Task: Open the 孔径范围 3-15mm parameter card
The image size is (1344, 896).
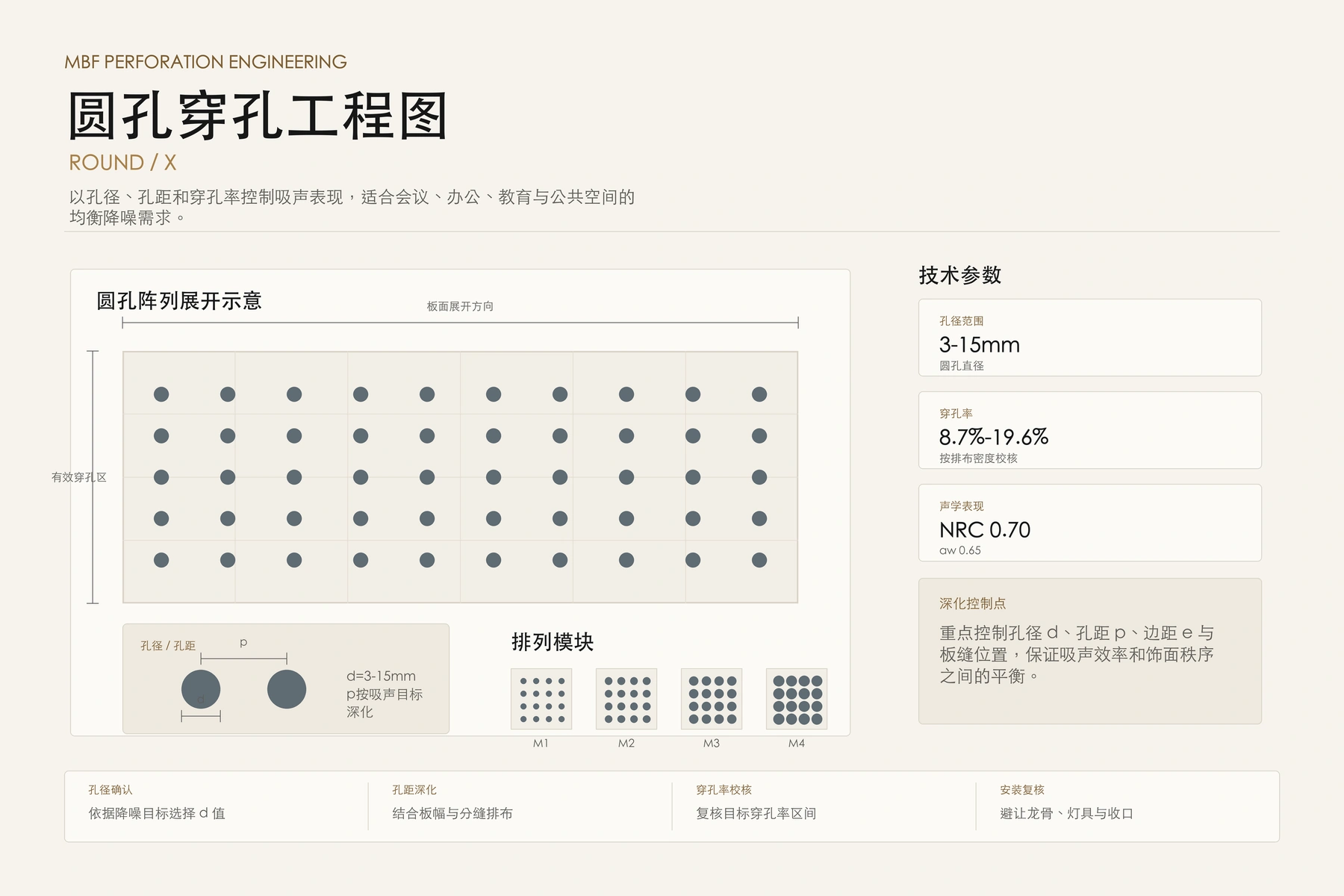Action: click(1090, 337)
